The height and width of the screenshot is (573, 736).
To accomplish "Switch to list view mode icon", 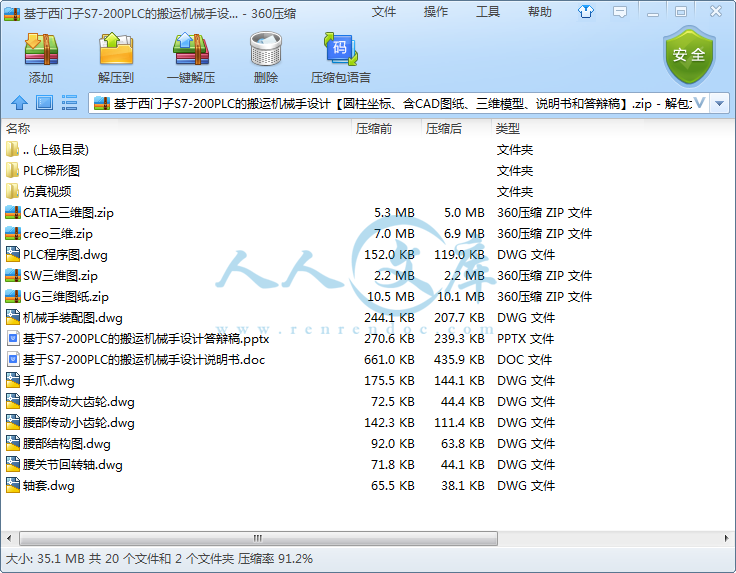I will (69, 103).
